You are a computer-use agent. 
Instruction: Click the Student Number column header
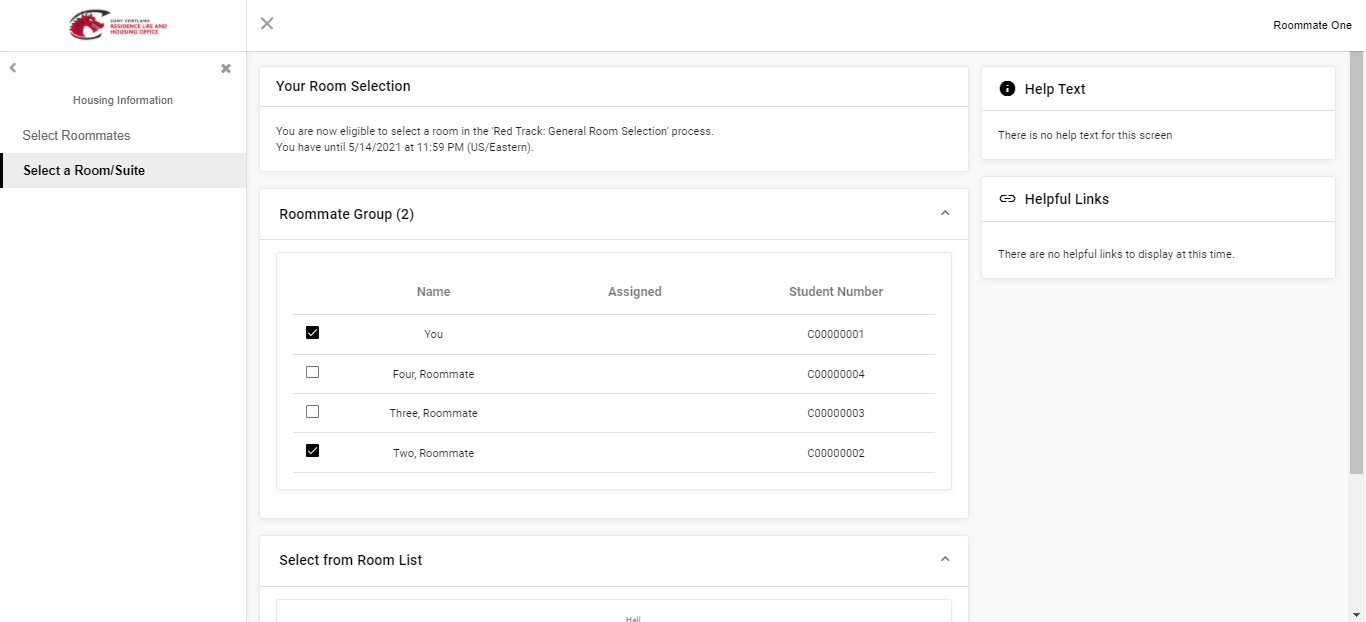point(836,292)
